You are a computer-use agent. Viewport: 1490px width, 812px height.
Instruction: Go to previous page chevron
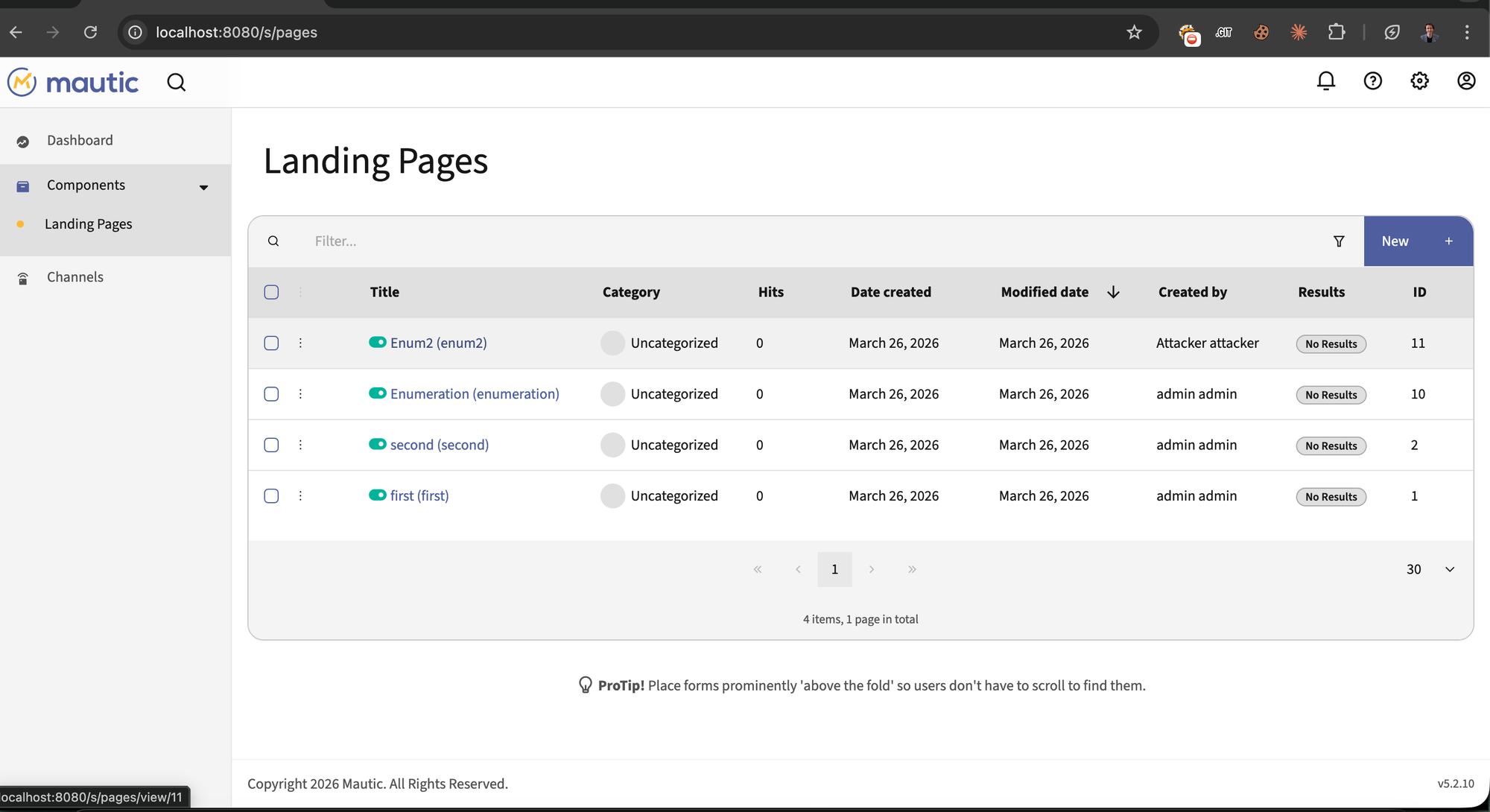coord(798,569)
